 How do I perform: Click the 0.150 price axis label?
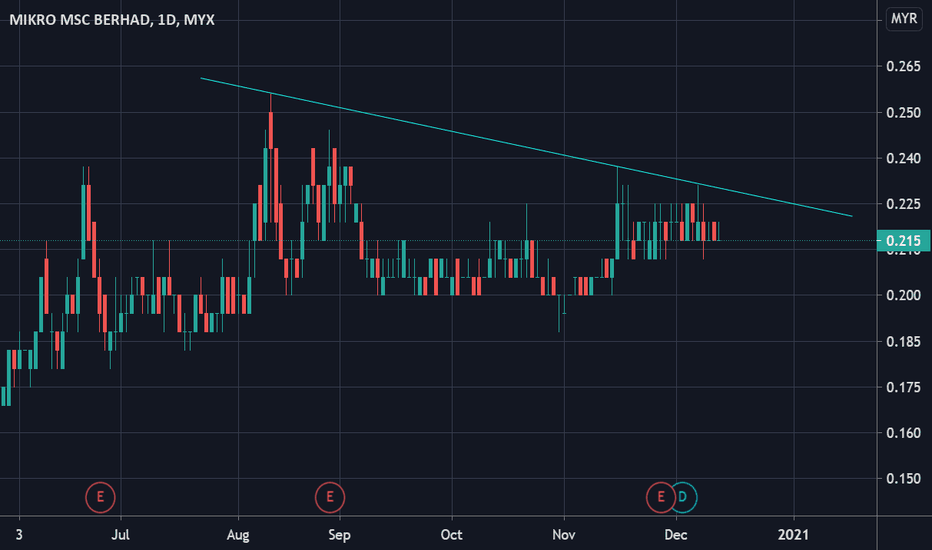click(903, 479)
